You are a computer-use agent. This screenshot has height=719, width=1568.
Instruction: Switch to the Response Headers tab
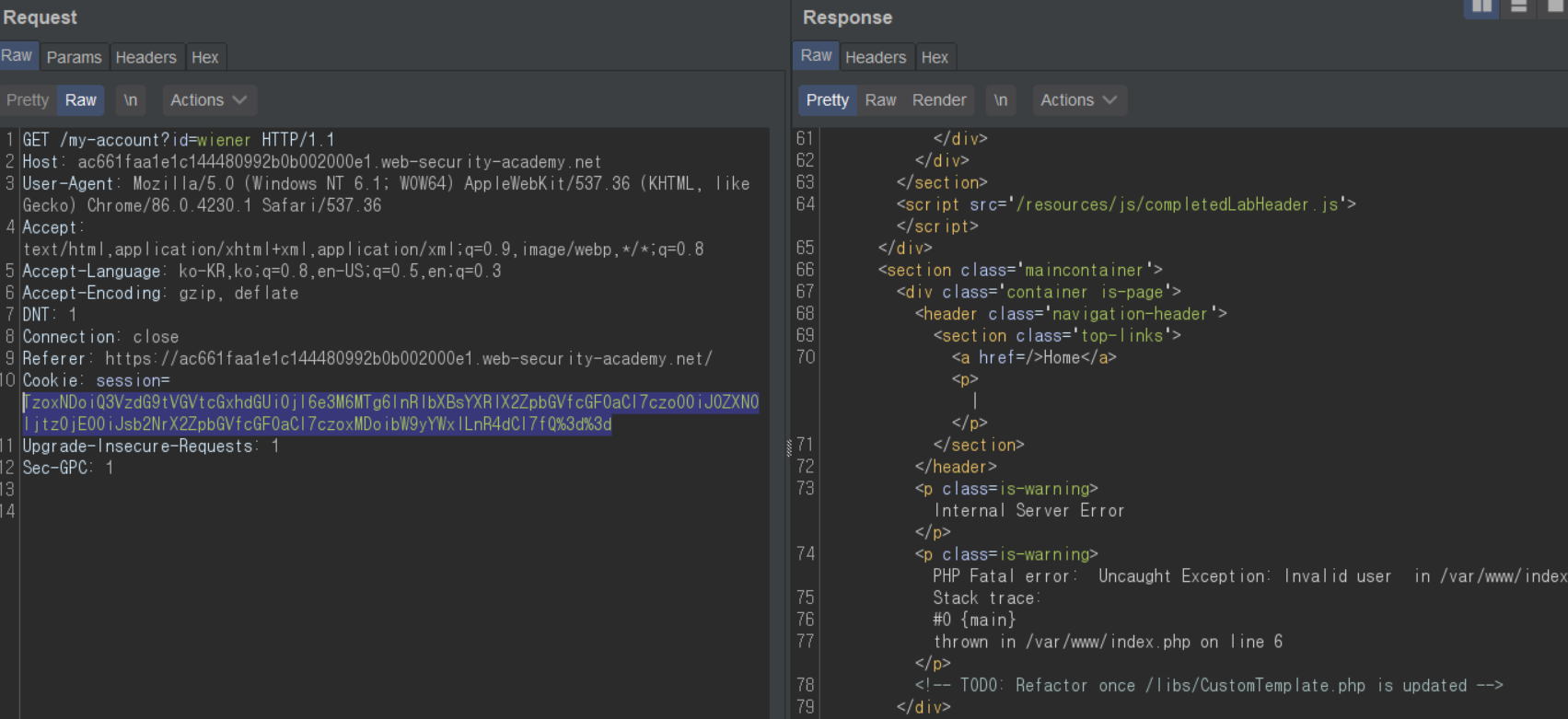875,57
